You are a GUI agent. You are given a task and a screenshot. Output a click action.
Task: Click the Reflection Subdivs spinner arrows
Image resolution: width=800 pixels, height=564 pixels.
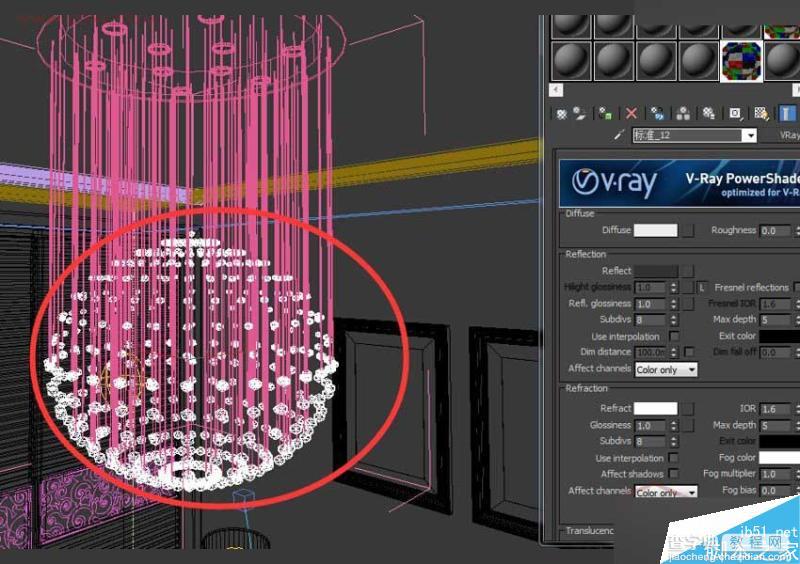[x=674, y=320]
